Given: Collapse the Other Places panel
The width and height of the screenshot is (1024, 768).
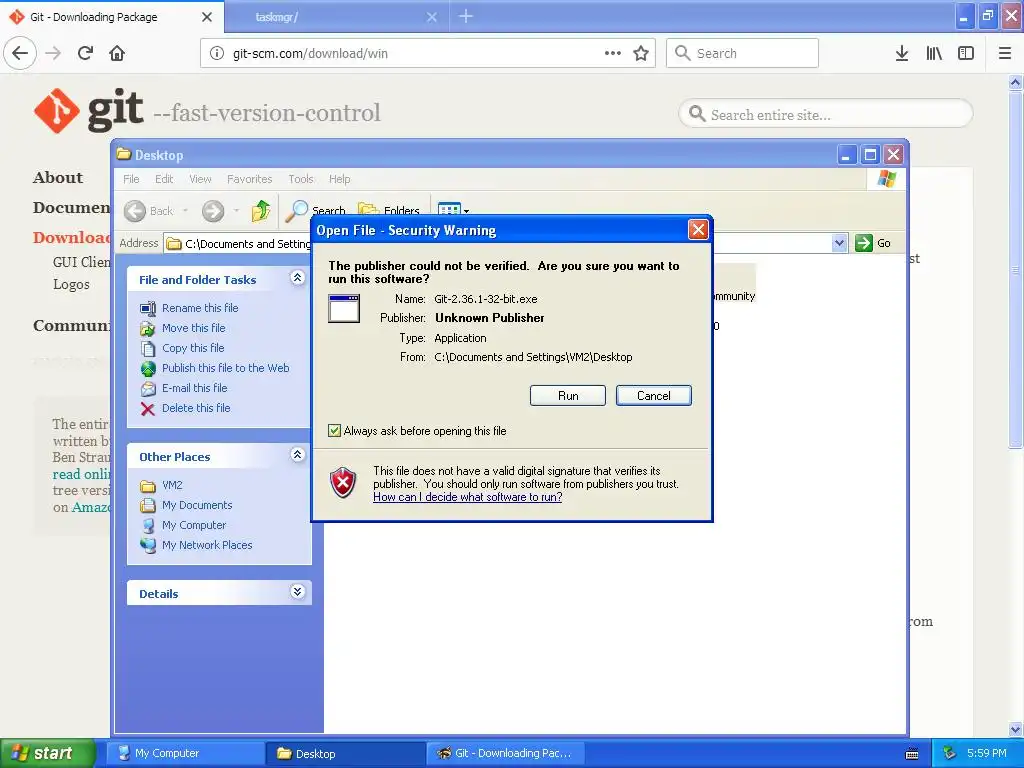Looking at the screenshot, I should [x=297, y=455].
